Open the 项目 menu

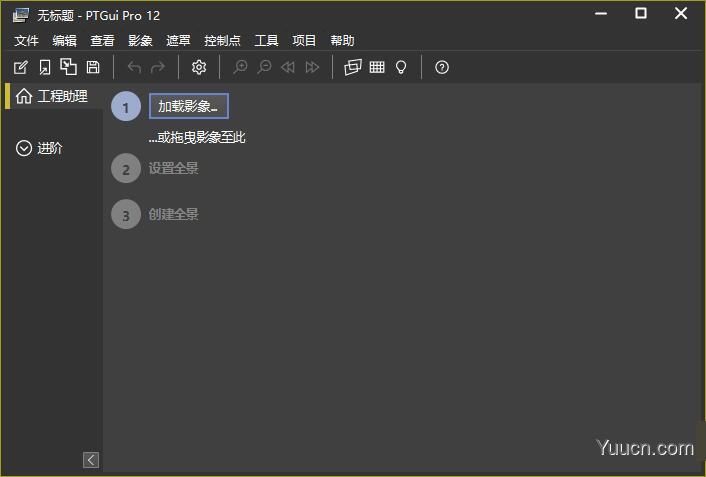point(304,41)
